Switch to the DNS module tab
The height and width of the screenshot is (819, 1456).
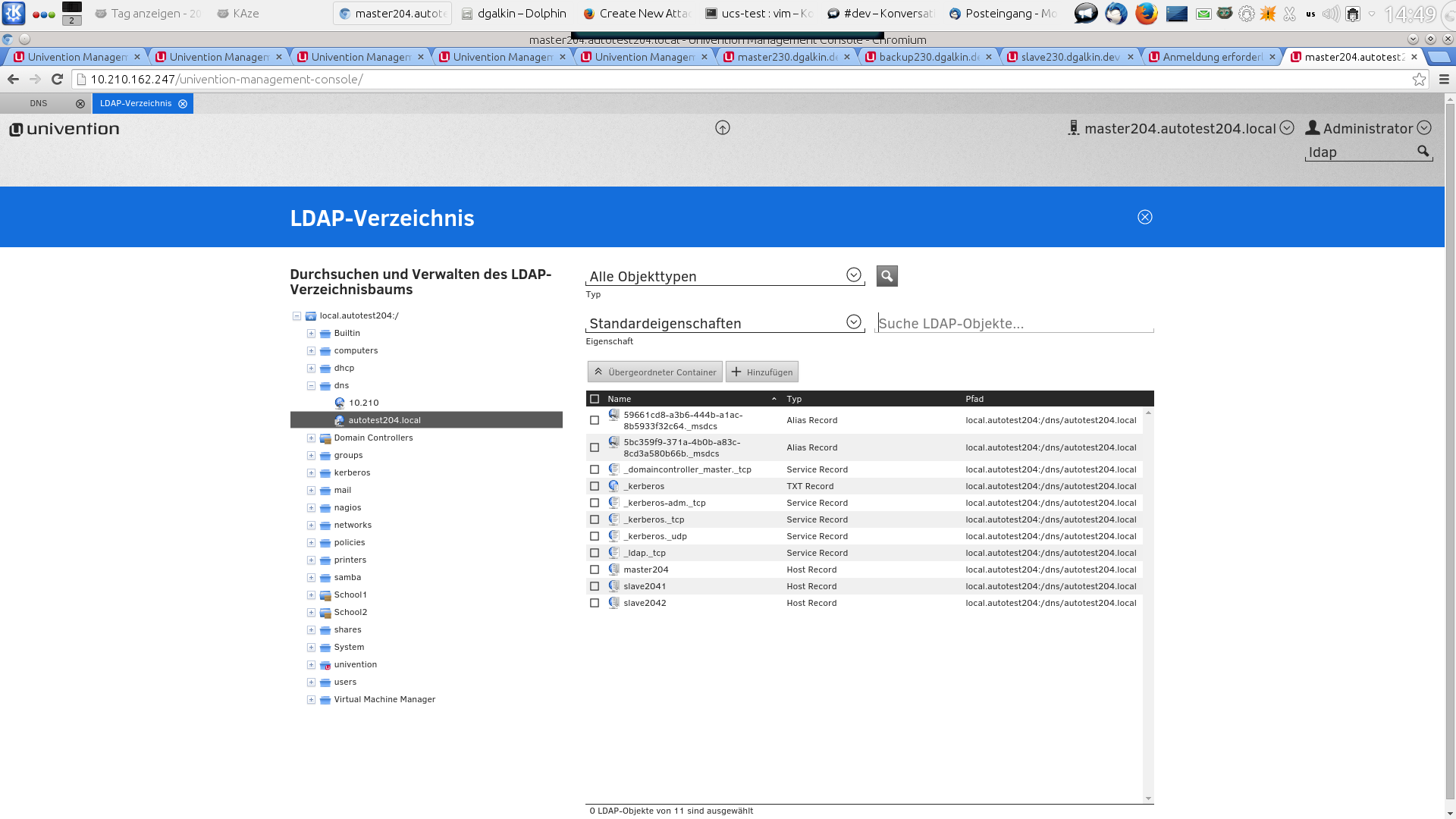coord(39,103)
